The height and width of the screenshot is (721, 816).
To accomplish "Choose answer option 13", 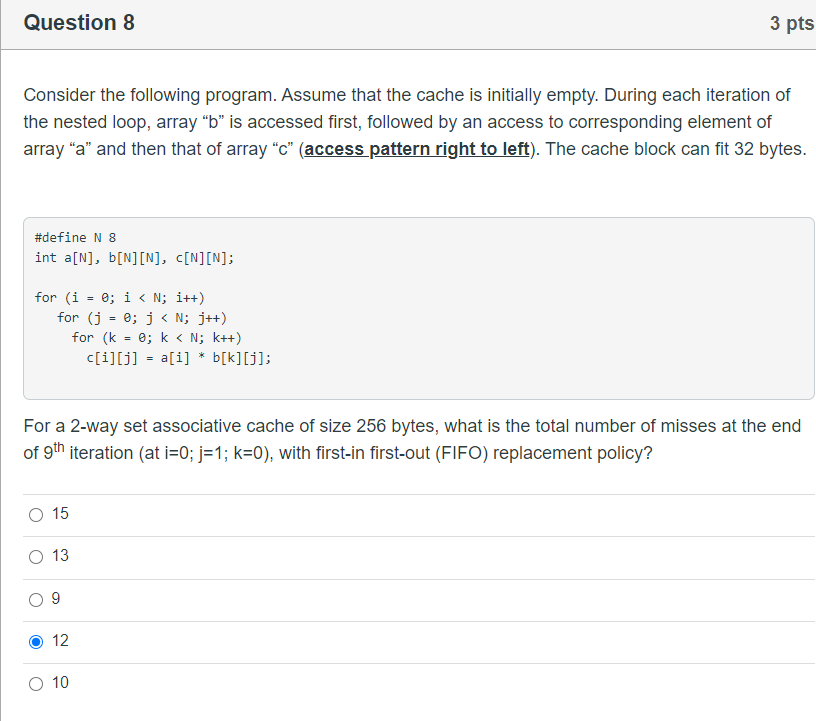I will tap(36, 556).
